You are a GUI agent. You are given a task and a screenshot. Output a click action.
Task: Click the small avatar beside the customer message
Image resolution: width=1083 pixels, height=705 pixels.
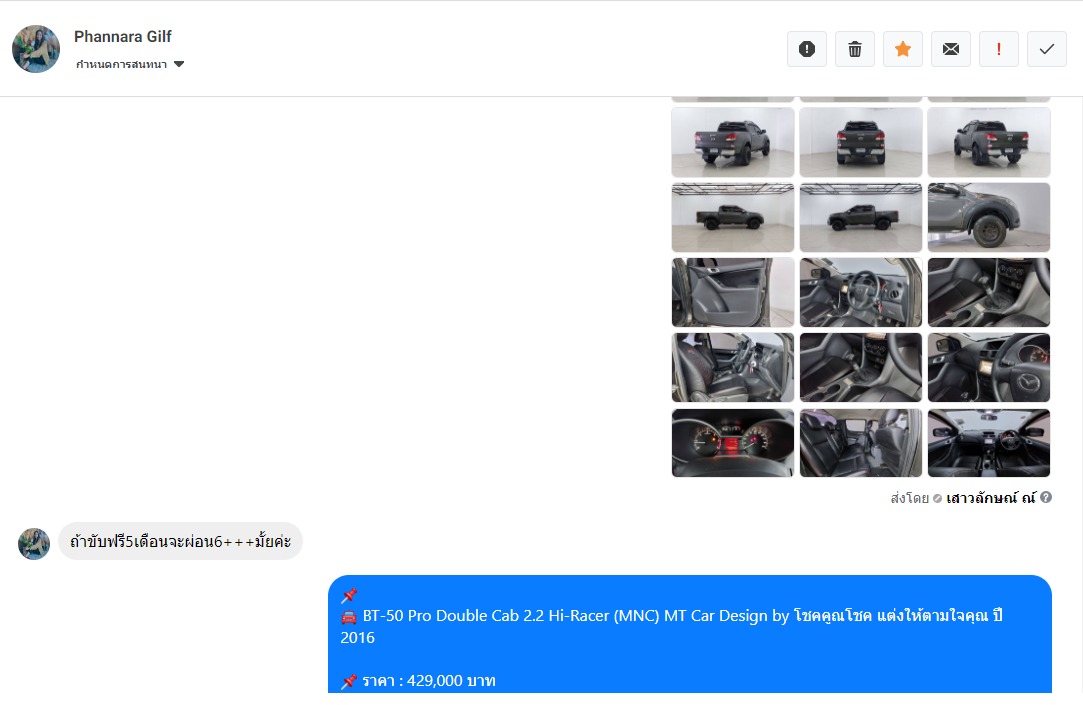pos(34,543)
